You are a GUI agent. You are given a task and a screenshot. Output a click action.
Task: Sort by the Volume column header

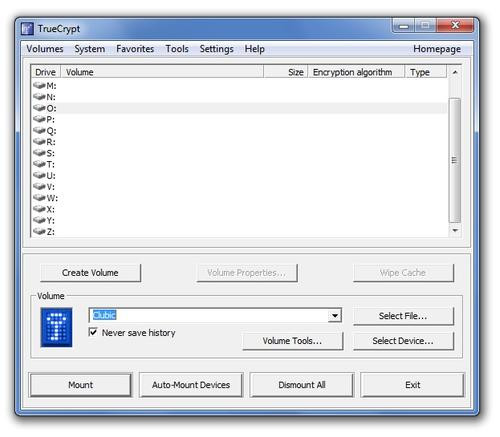pyautogui.click(x=162, y=72)
